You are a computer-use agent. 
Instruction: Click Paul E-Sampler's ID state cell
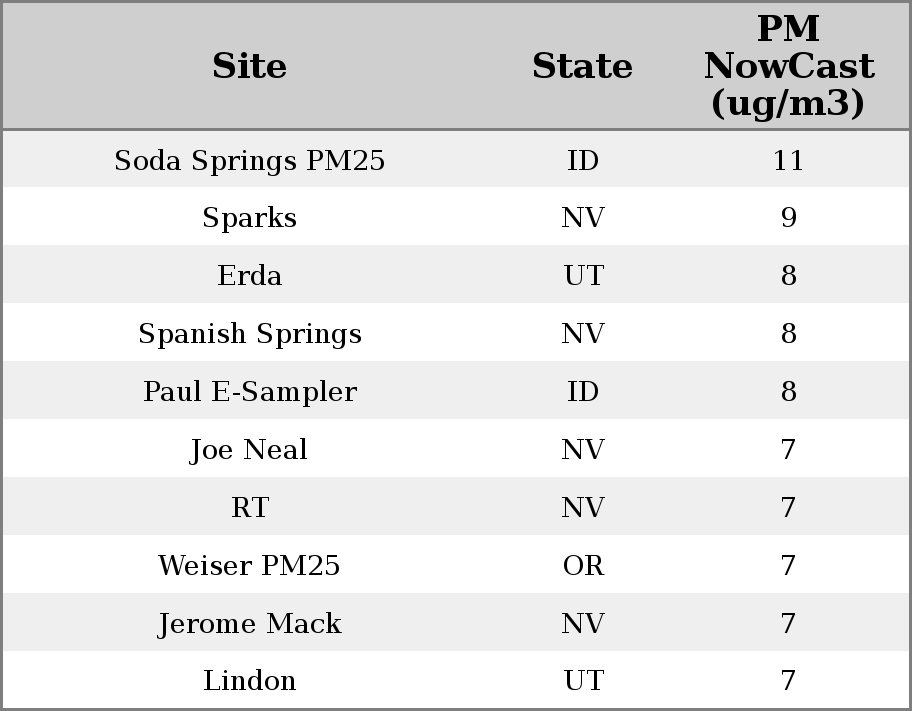coord(583,392)
